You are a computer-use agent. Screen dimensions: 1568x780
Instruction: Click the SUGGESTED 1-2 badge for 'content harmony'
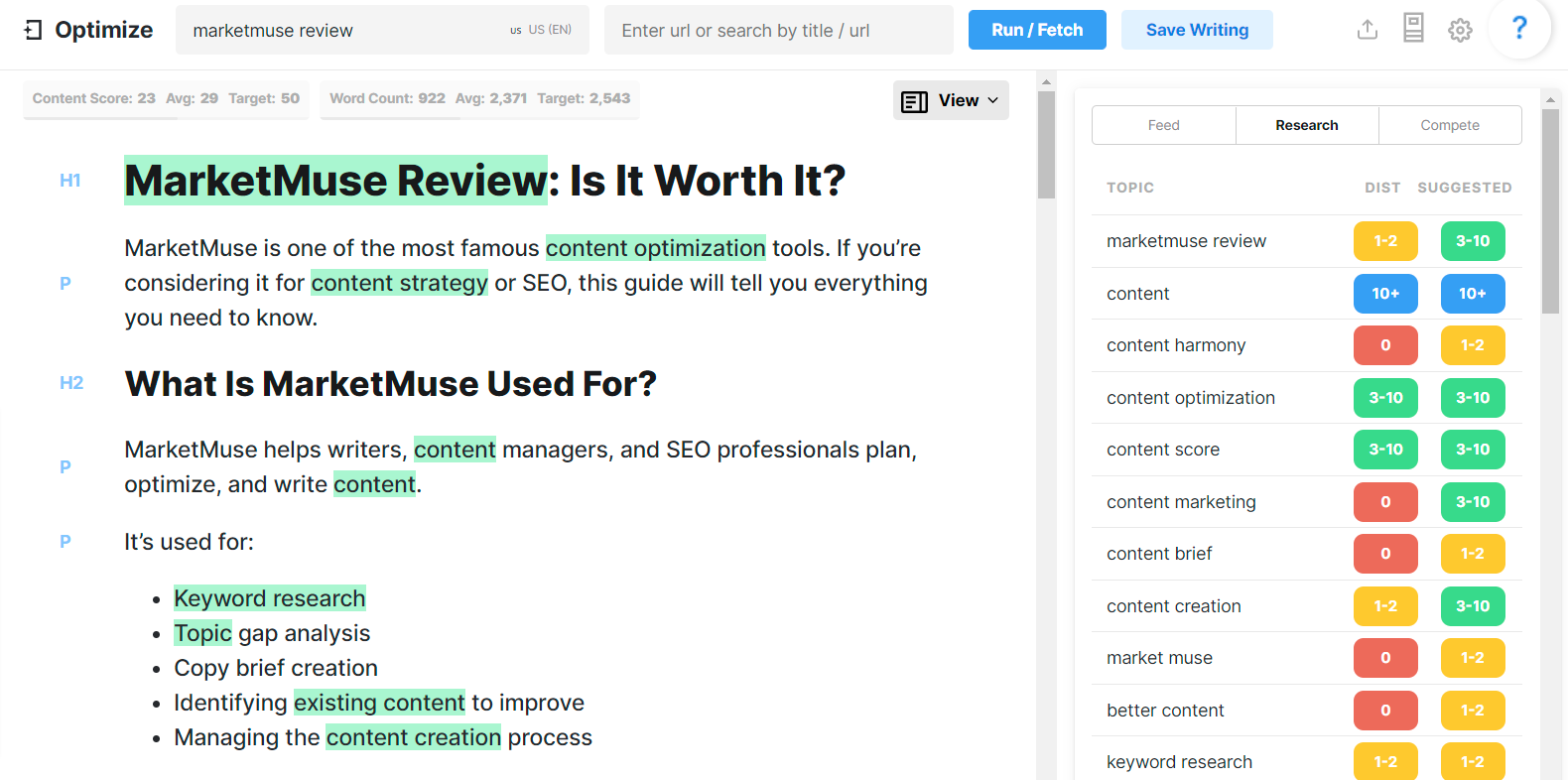click(1473, 345)
